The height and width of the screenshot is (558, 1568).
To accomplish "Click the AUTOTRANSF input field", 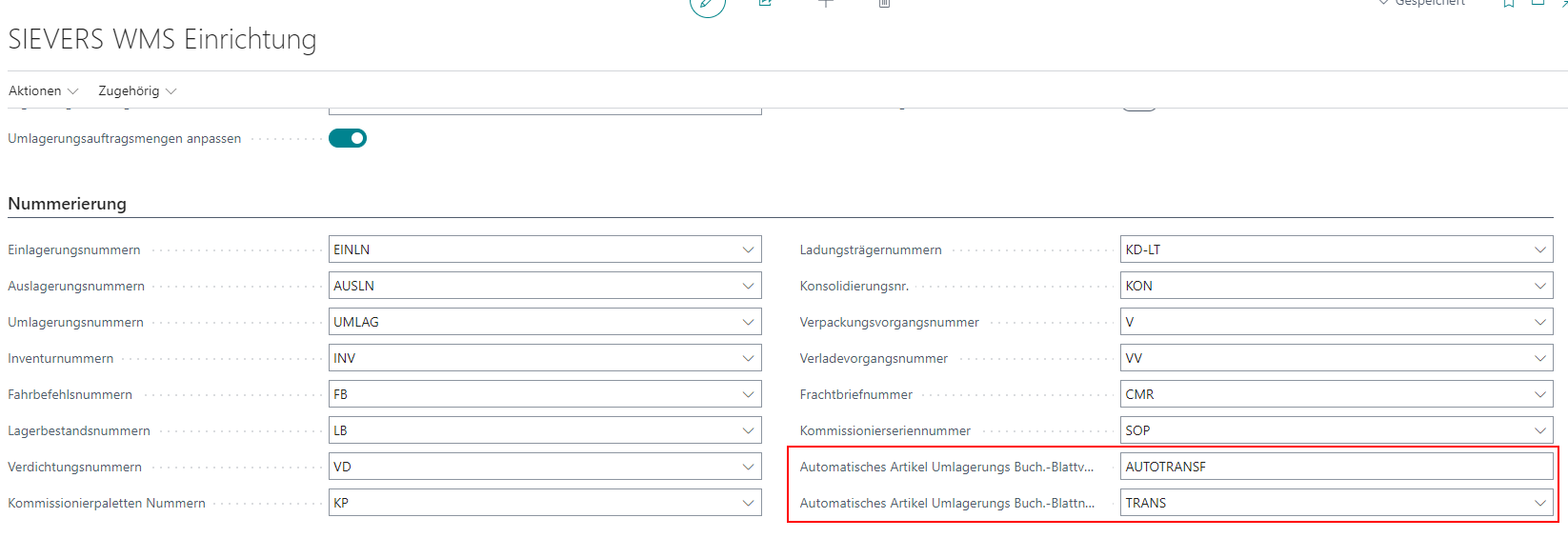I will [x=1334, y=467].
